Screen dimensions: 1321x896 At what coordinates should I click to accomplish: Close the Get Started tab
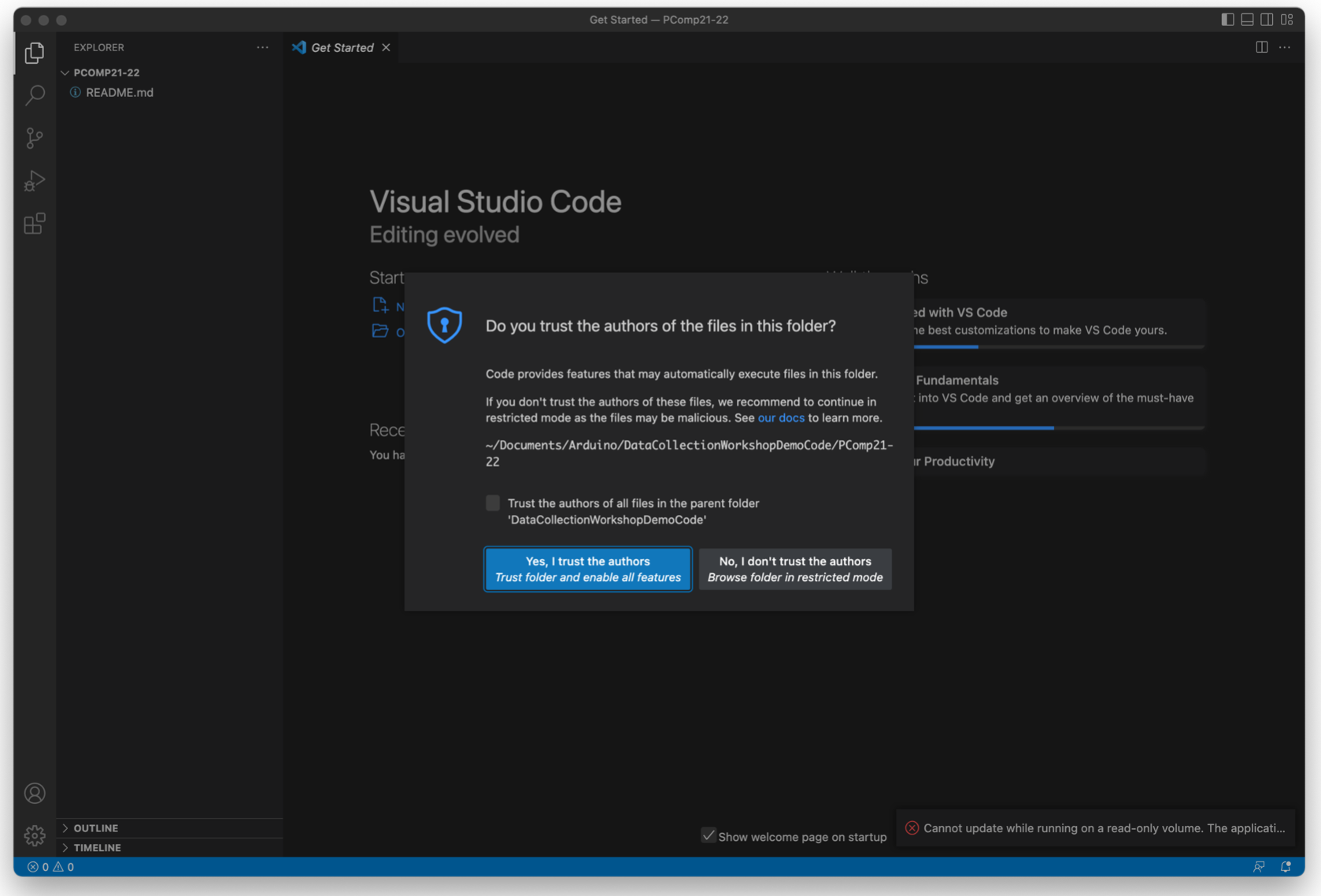(x=386, y=47)
